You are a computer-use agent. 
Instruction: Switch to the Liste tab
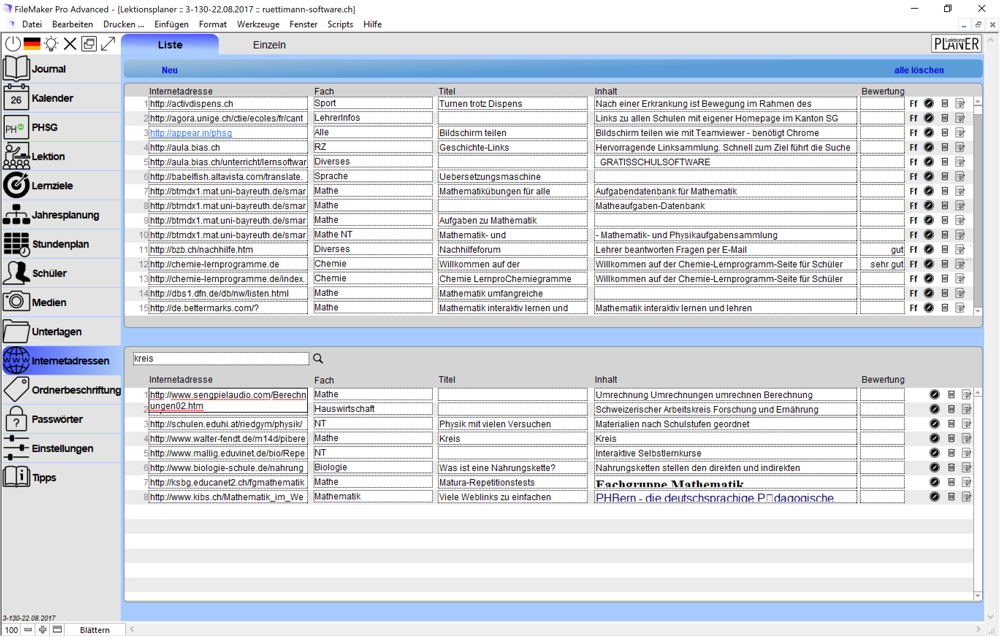pyautogui.click(x=170, y=45)
